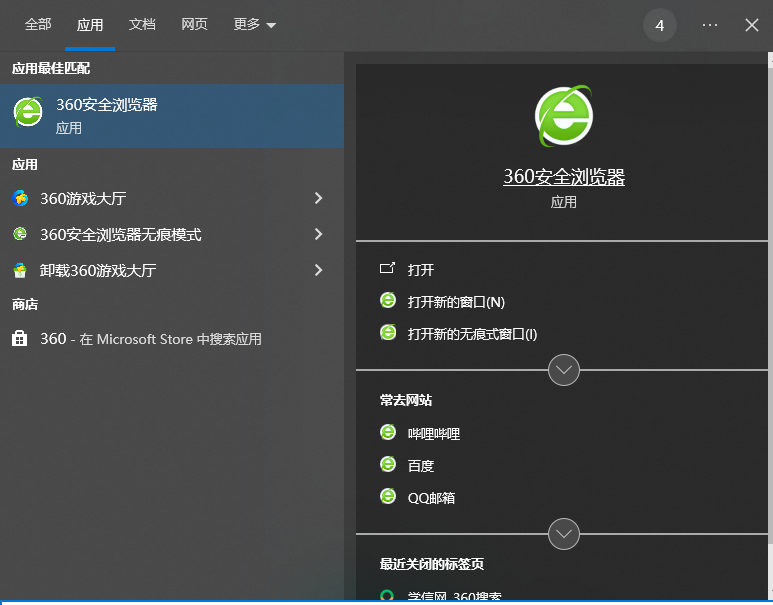Screen dimensions: 773x605
Task: Switch to the 全部 tab
Action: point(38,24)
